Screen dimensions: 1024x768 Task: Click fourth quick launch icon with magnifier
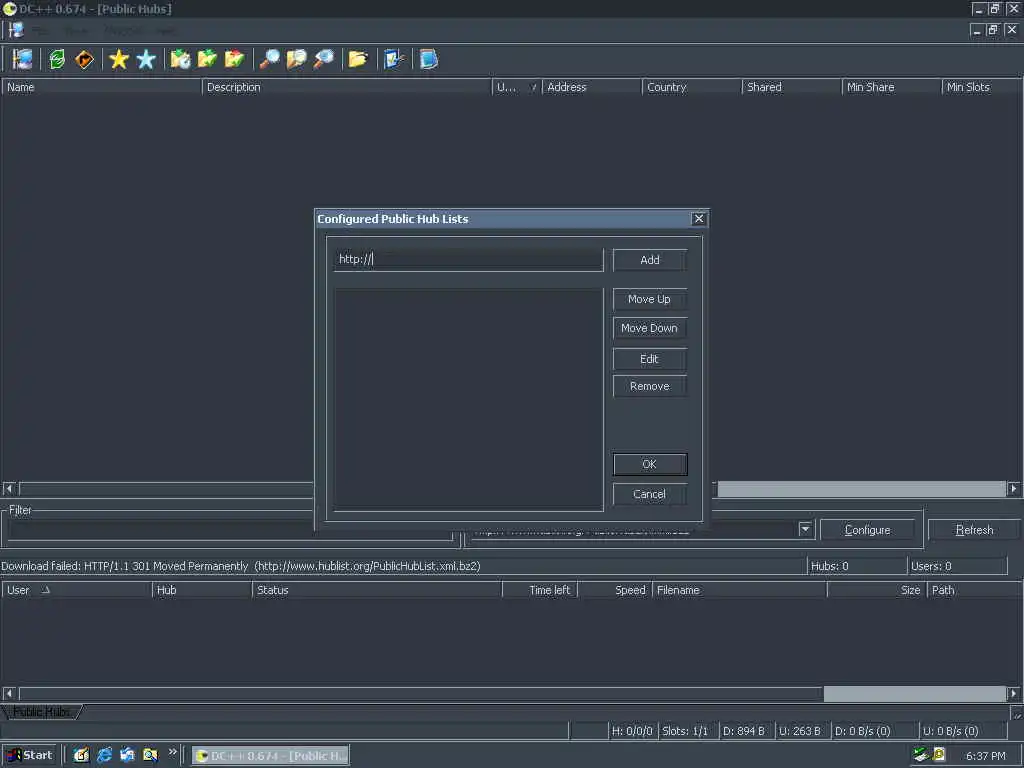150,755
